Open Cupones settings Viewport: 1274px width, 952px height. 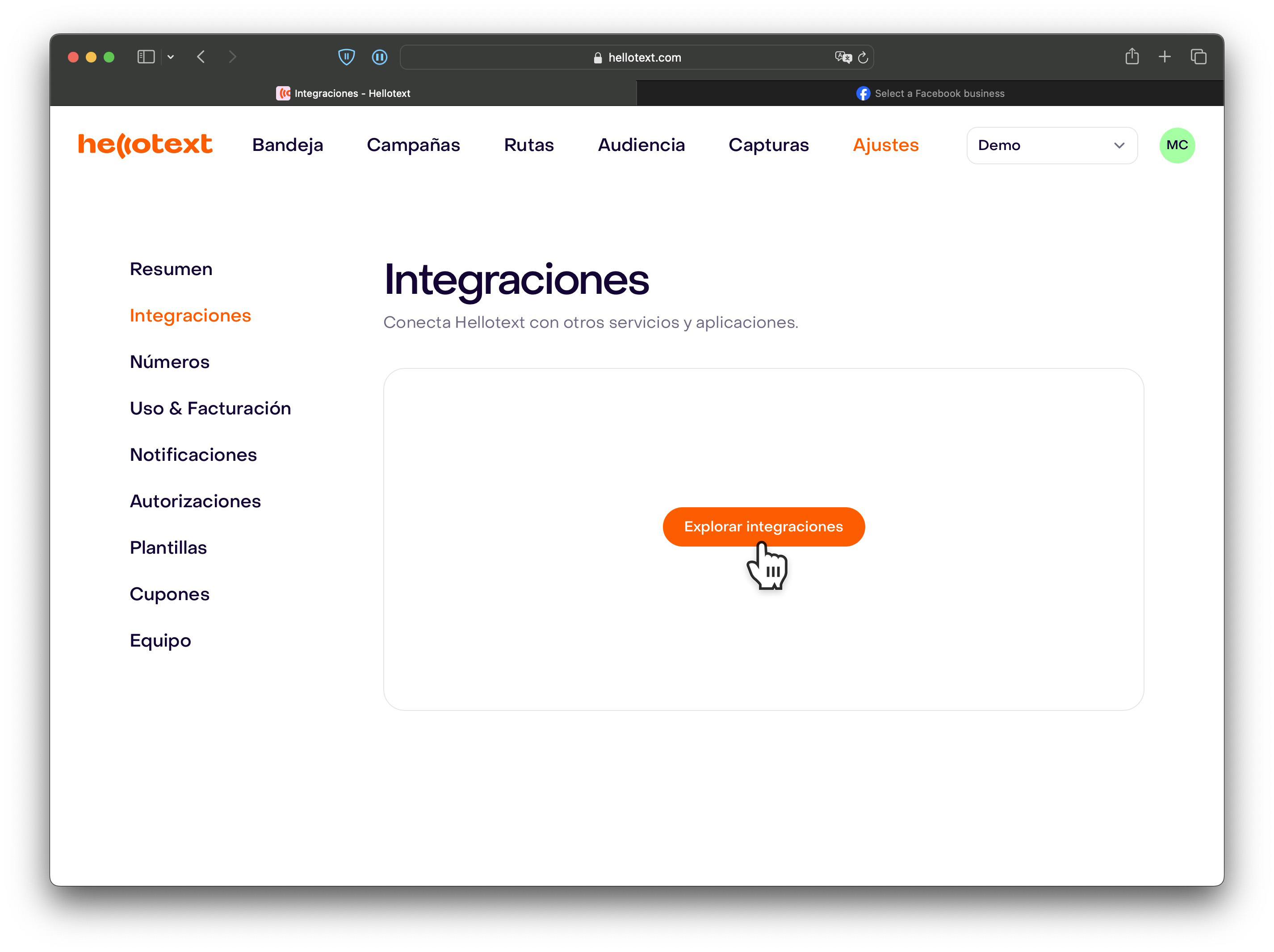point(169,594)
